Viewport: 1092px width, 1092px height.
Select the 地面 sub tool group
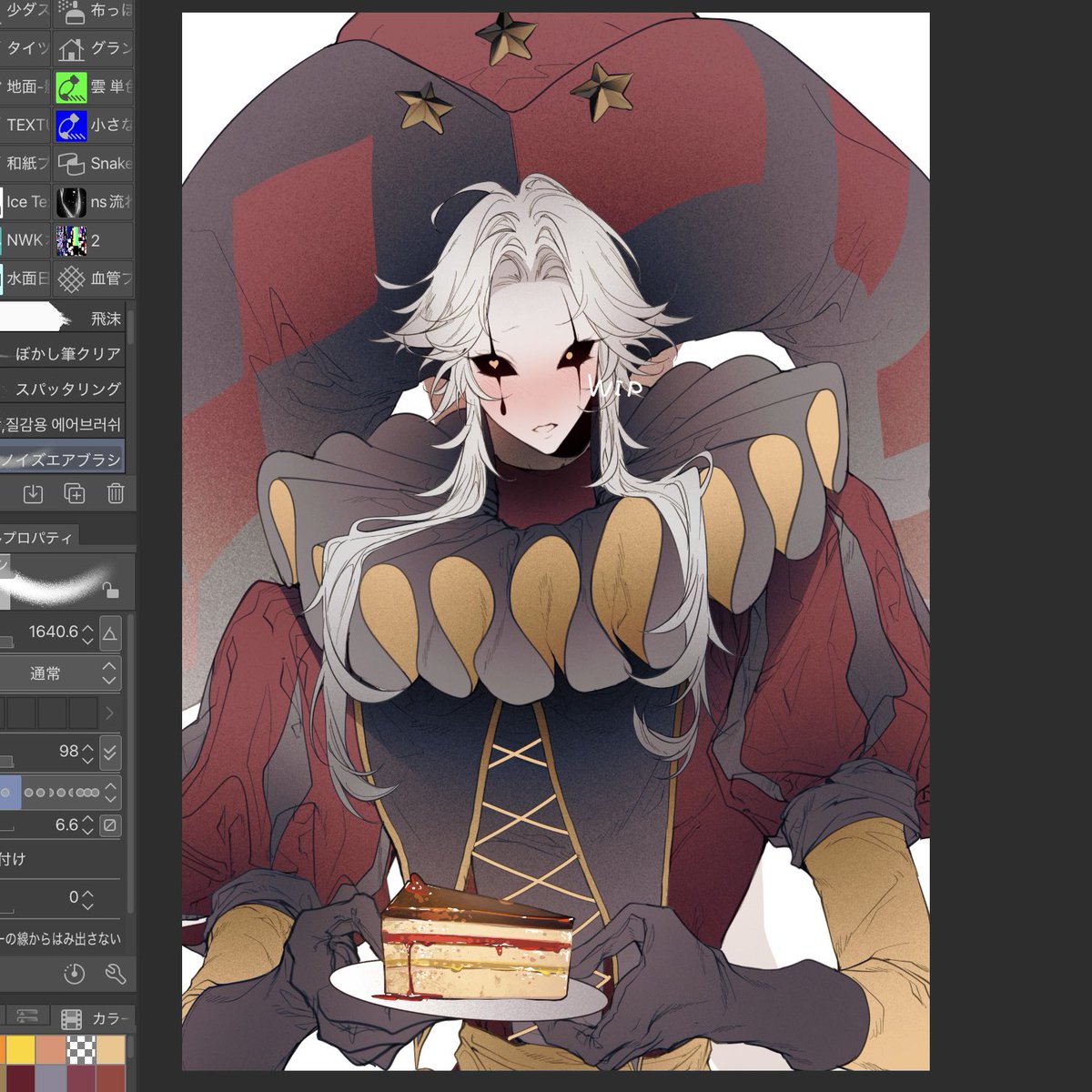(x=25, y=86)
